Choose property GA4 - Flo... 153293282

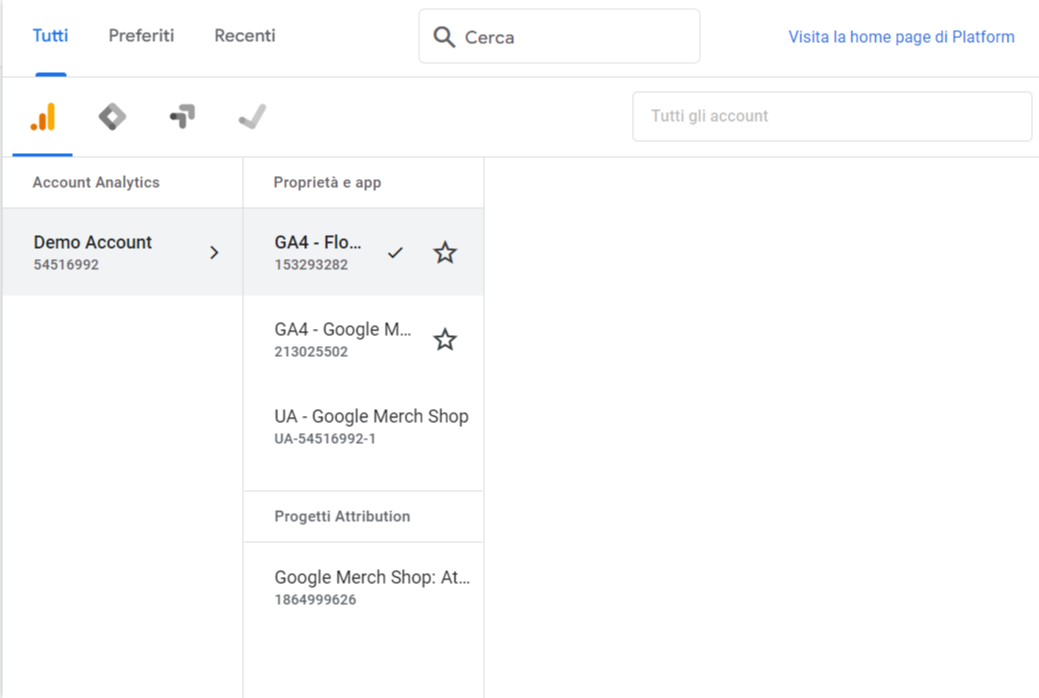(363, 252)
